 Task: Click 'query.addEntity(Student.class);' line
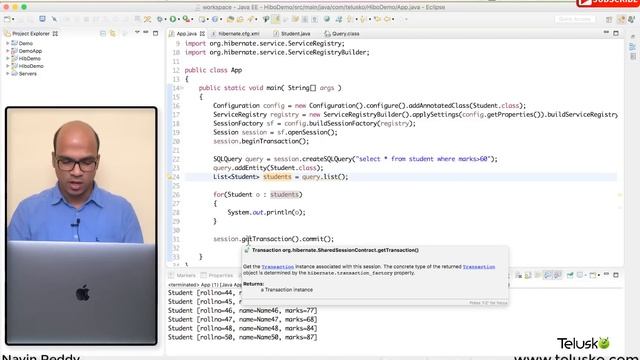pyautogui.click(x=268, y=168)
